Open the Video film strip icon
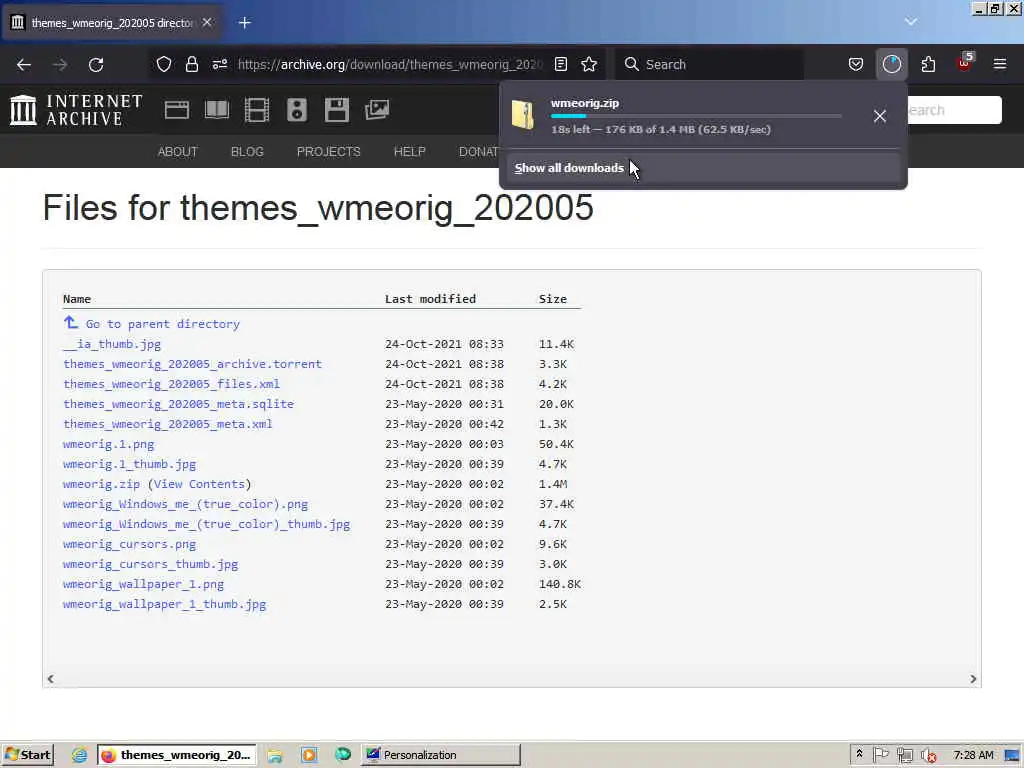 (257, 110)
